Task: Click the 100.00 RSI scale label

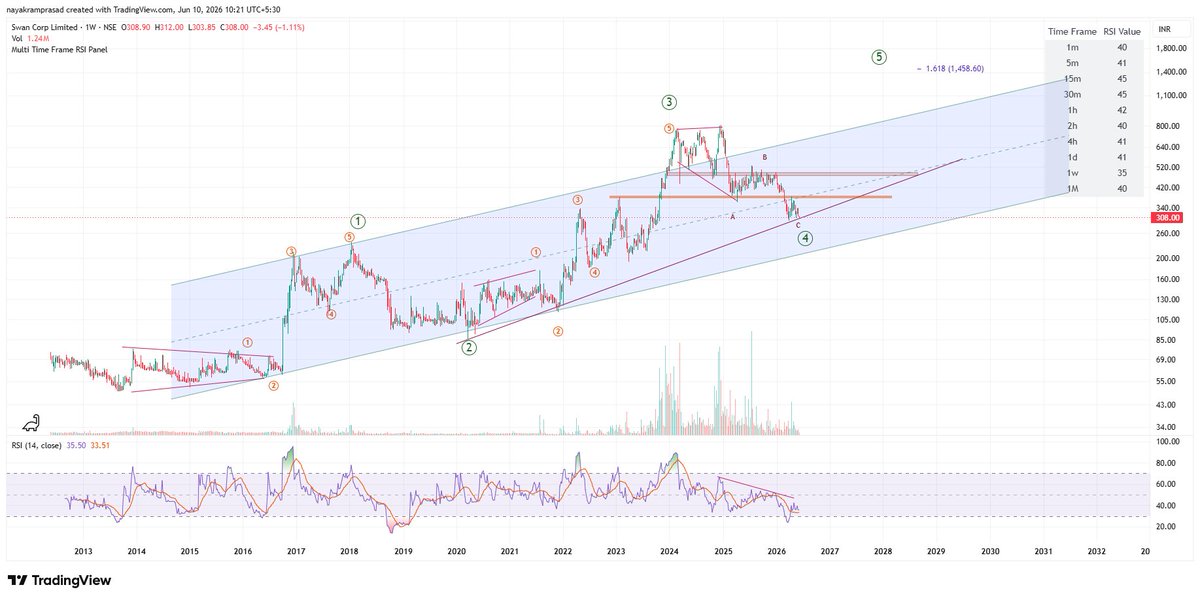Action: (x=1167, y=441)
